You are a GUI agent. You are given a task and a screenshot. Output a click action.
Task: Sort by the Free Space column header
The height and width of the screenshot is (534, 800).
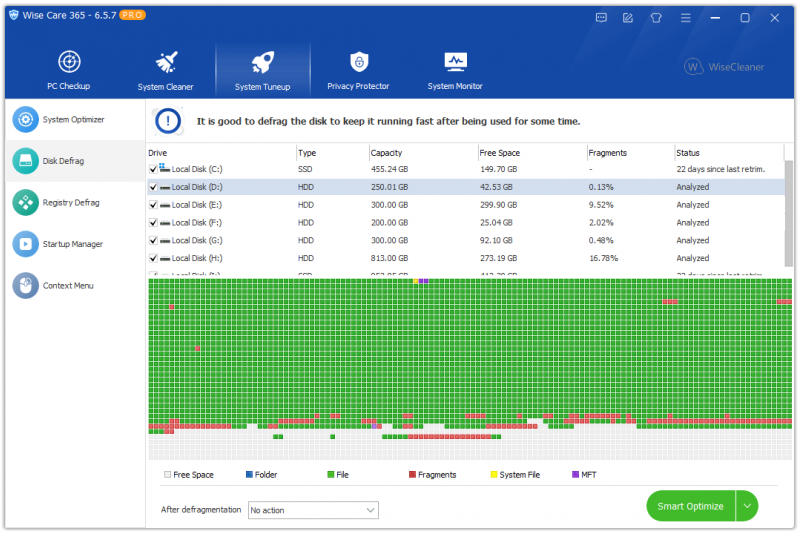499,153
